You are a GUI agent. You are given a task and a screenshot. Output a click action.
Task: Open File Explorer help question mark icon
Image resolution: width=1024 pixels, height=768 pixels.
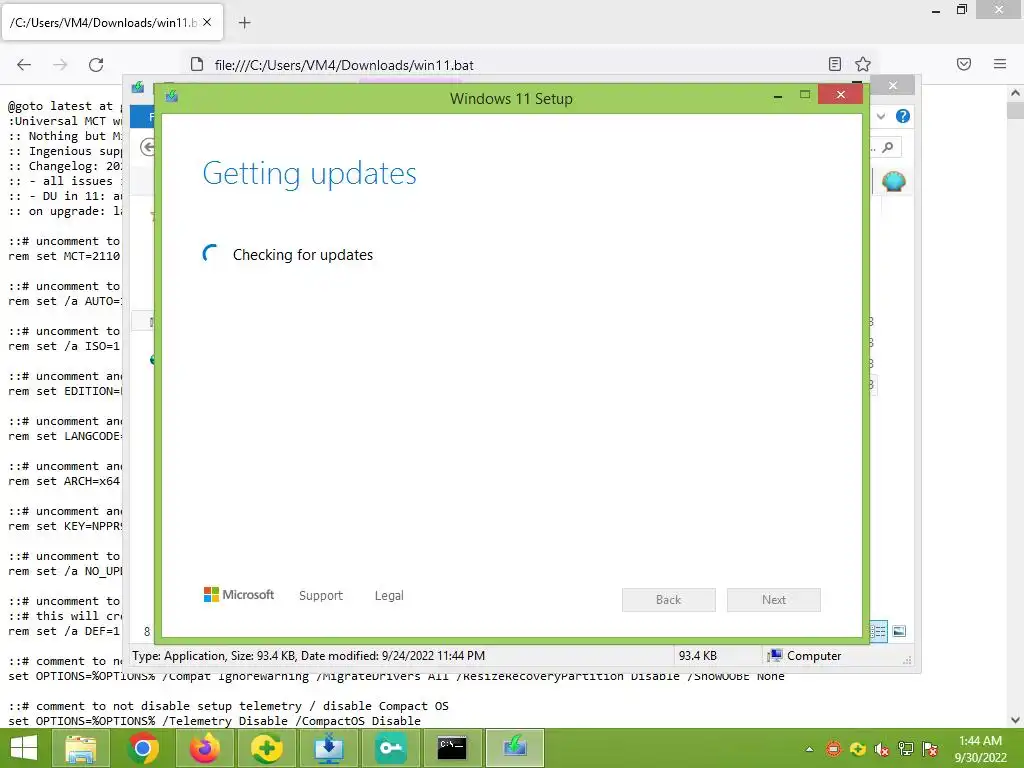(903, 116)
